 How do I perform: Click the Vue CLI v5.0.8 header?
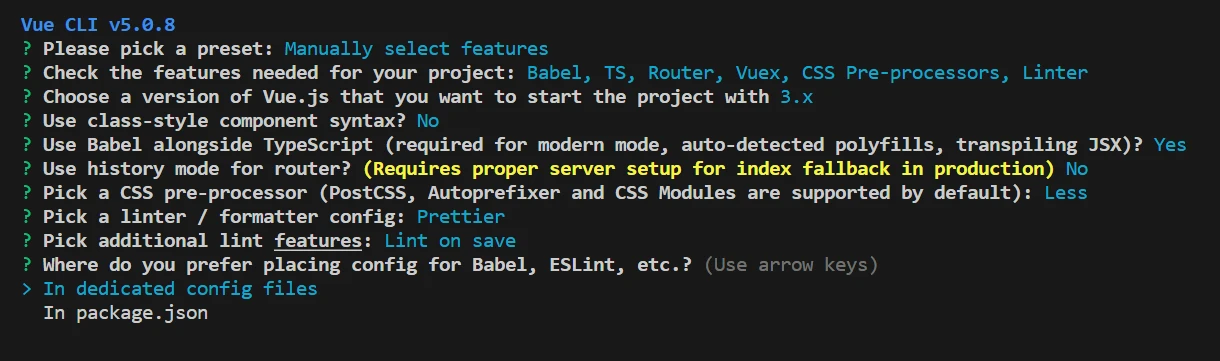click(97, 24)
